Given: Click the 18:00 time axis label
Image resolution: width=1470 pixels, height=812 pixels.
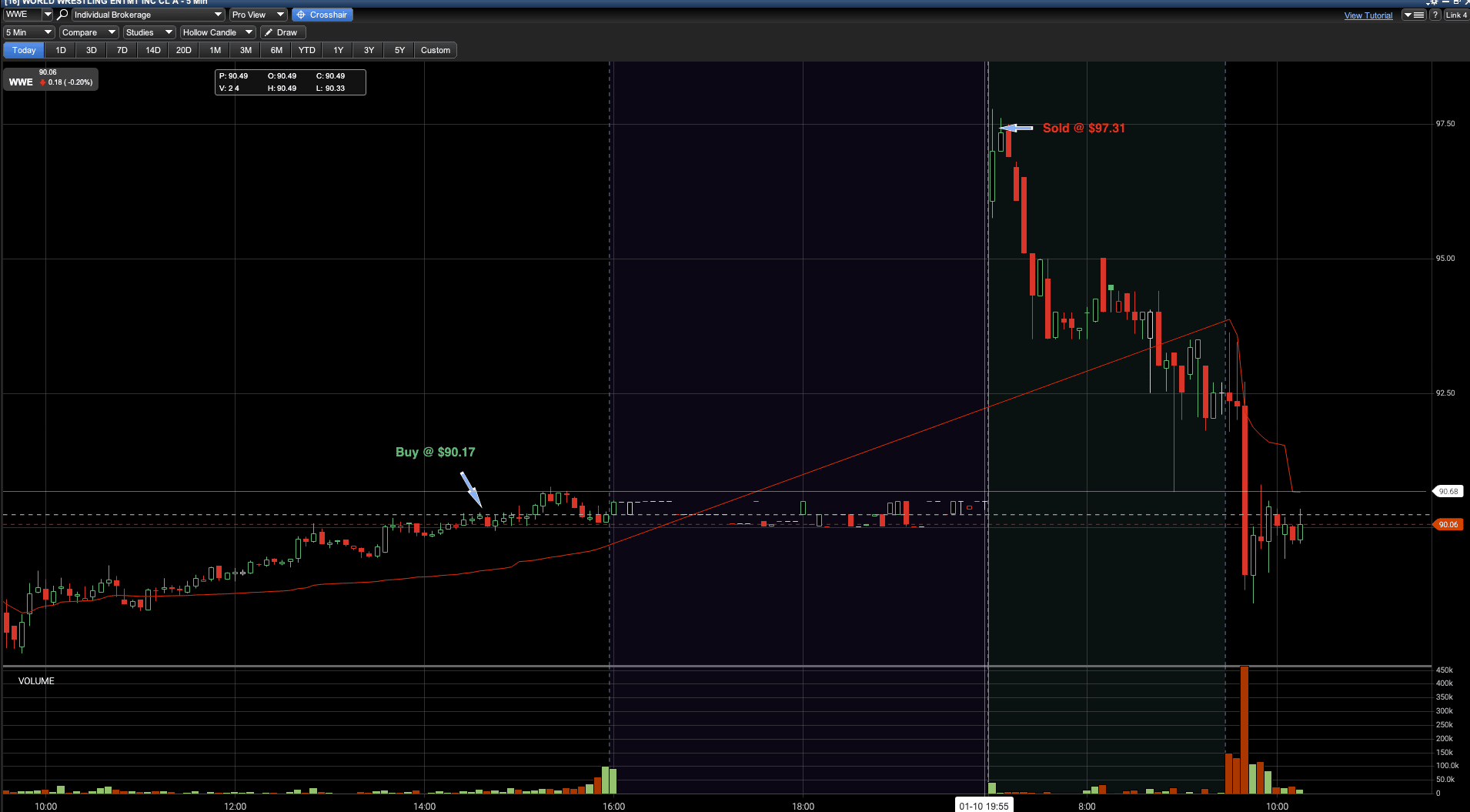Looking at the screenshot, I should click(803, 806).
